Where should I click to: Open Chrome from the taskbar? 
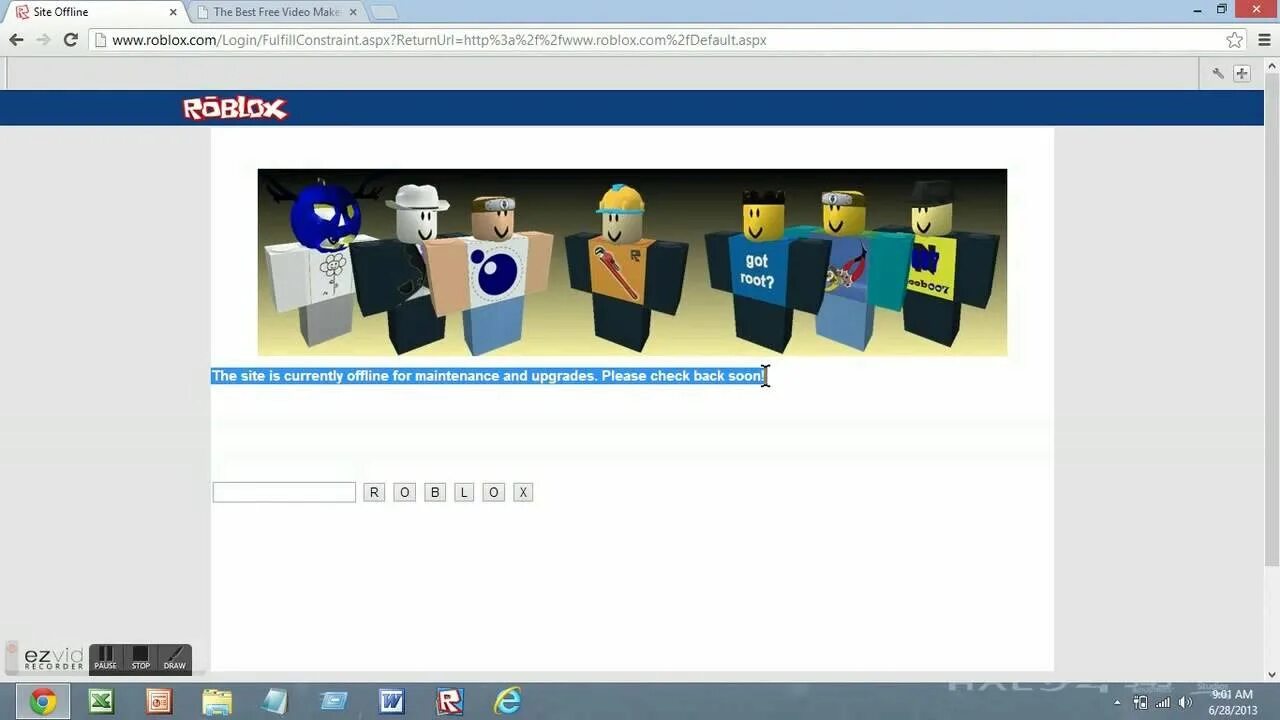click(43, 702)
